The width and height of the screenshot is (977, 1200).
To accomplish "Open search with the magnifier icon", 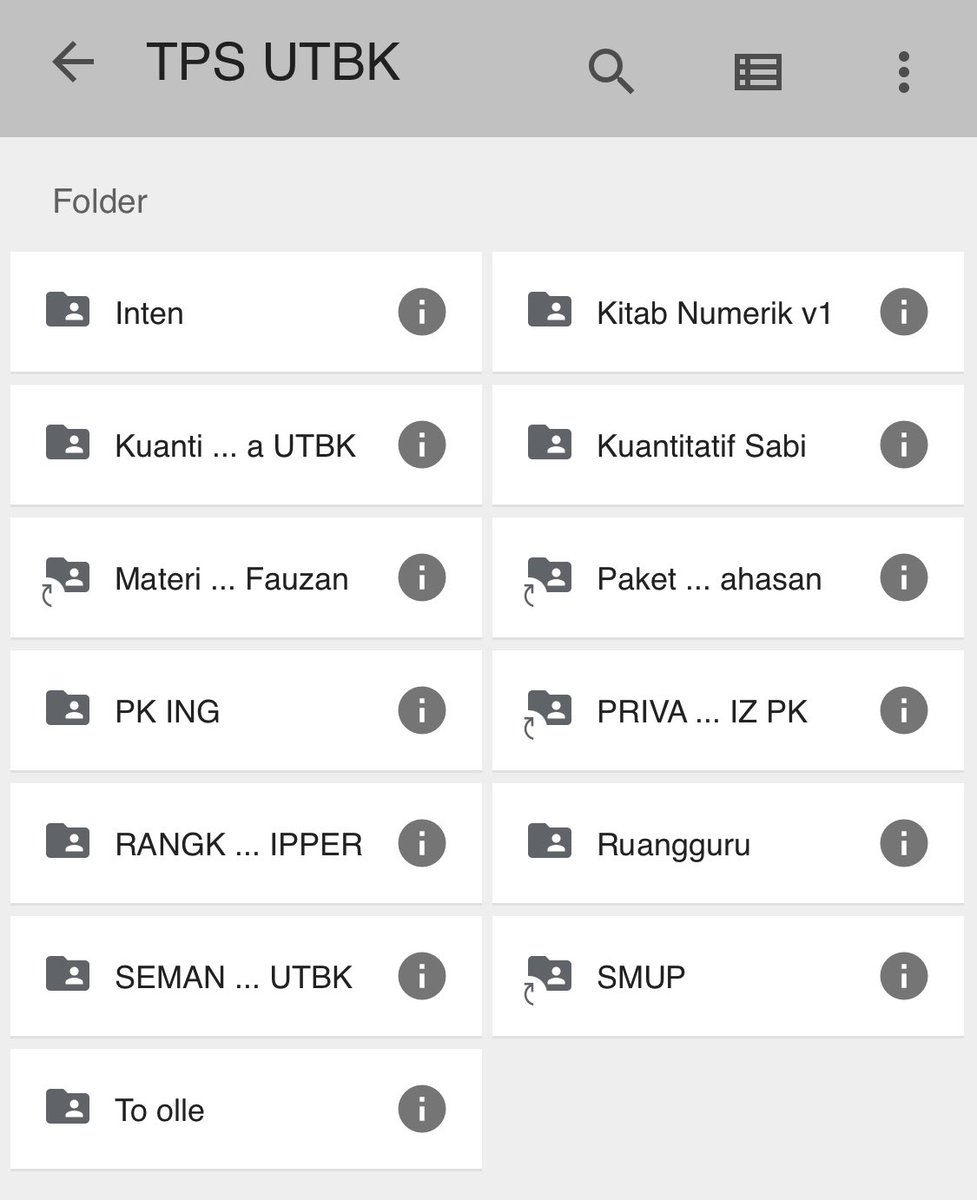I will [x=611, y=71].
